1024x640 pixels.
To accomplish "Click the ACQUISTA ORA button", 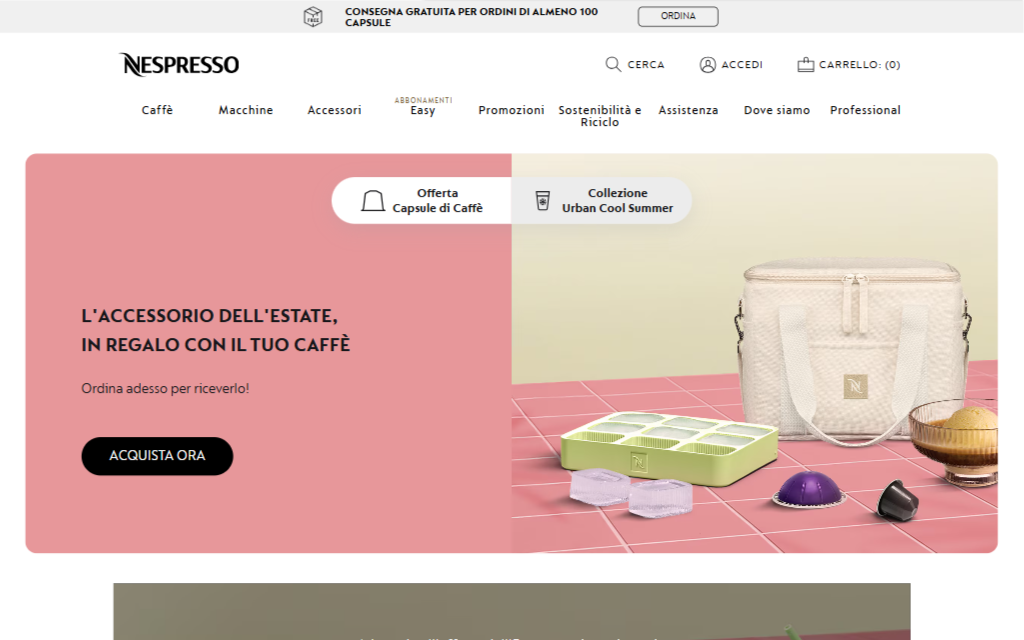I will pos(157,456).
